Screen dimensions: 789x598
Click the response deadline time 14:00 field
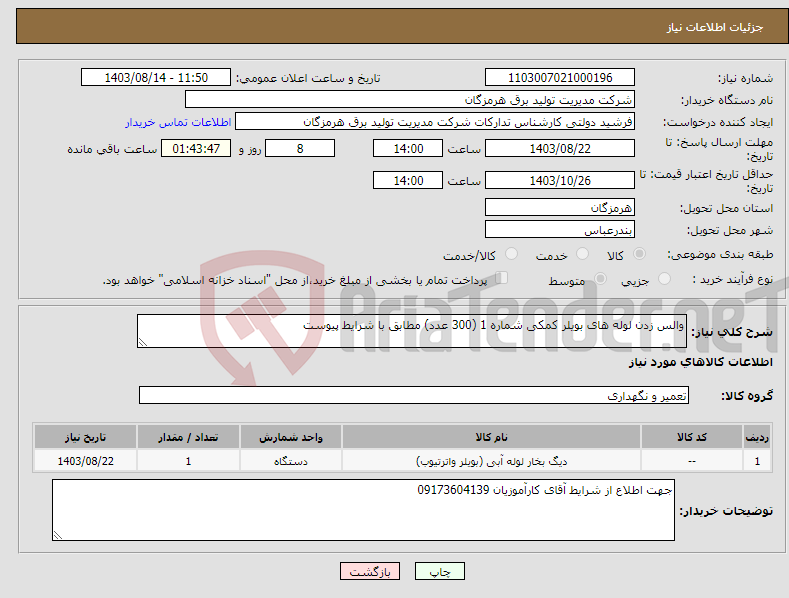(x=408, y=148)
